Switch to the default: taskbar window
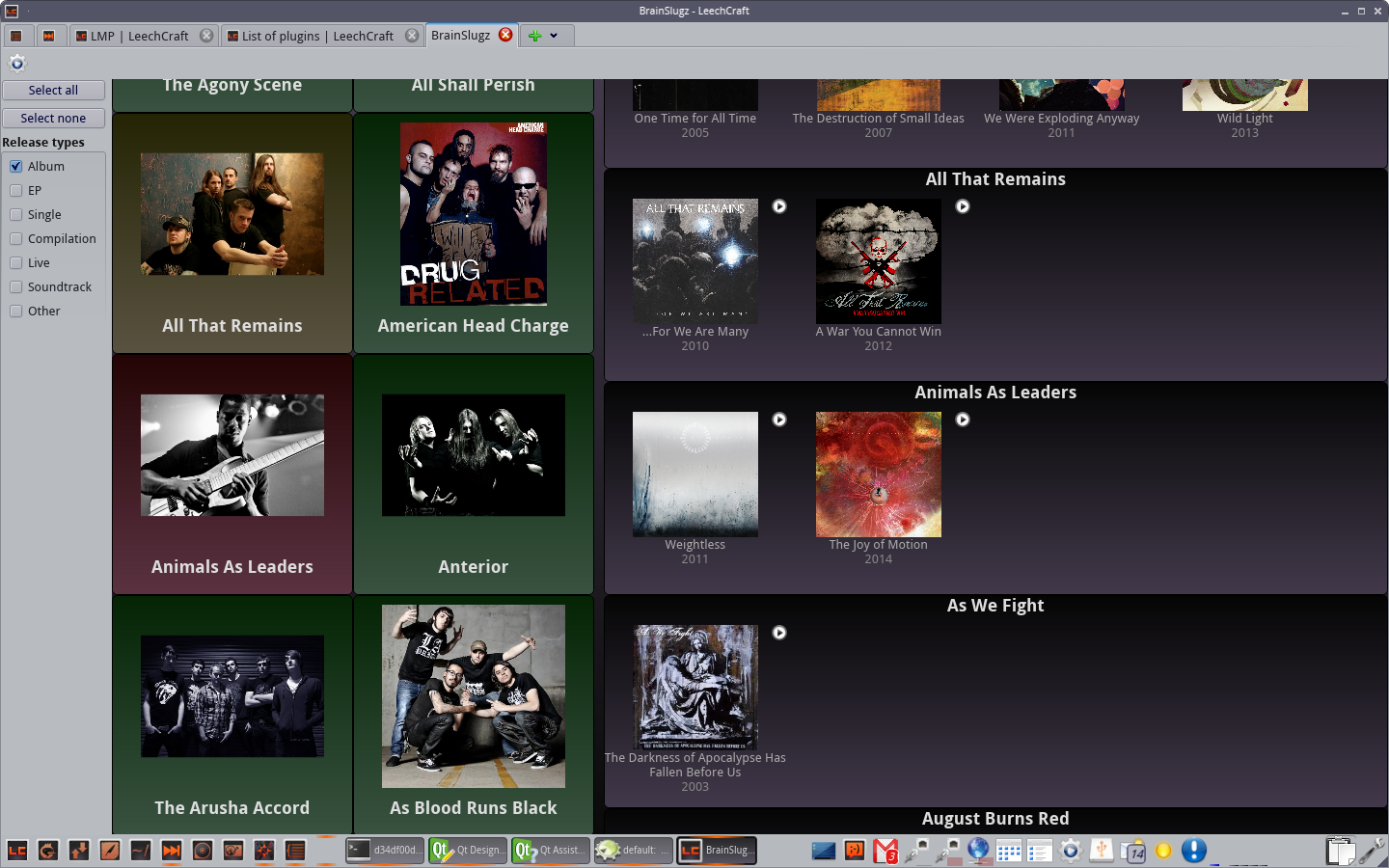Image resolution: width=1389 pixels, height=868 pixels. coord(634,850)
